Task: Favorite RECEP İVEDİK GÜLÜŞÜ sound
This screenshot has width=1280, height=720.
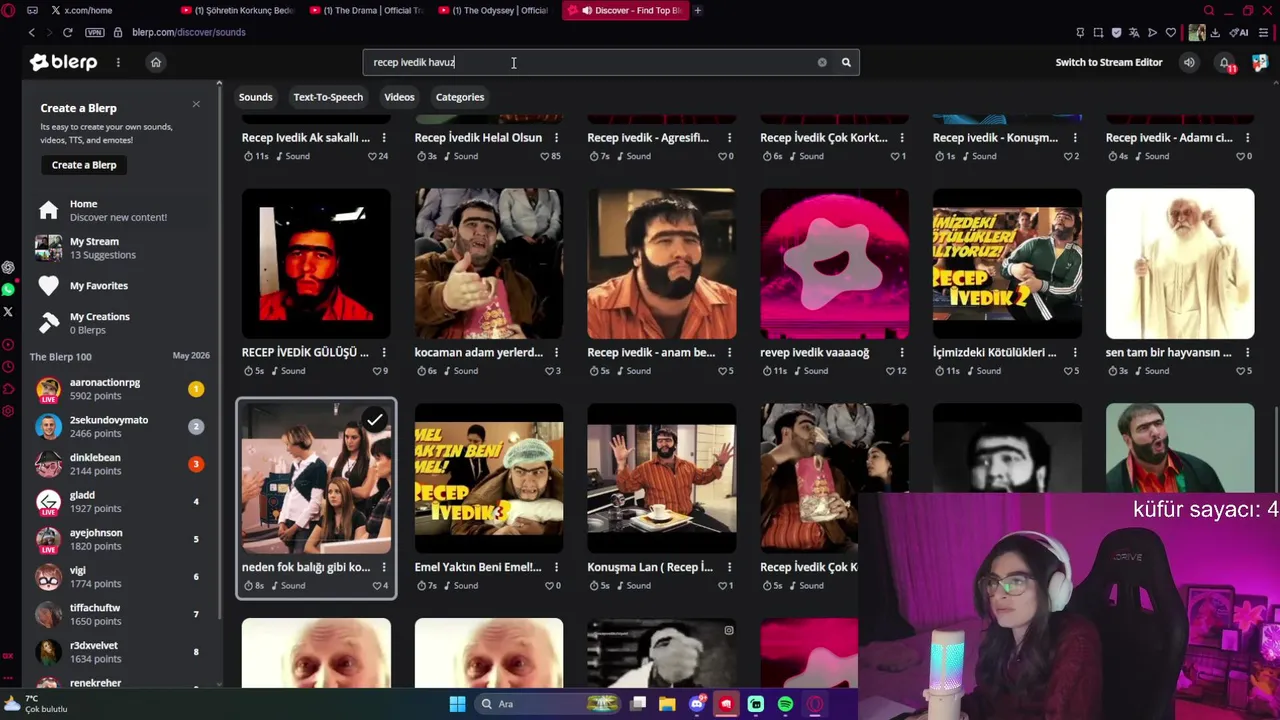Action: tap(376, 371)
